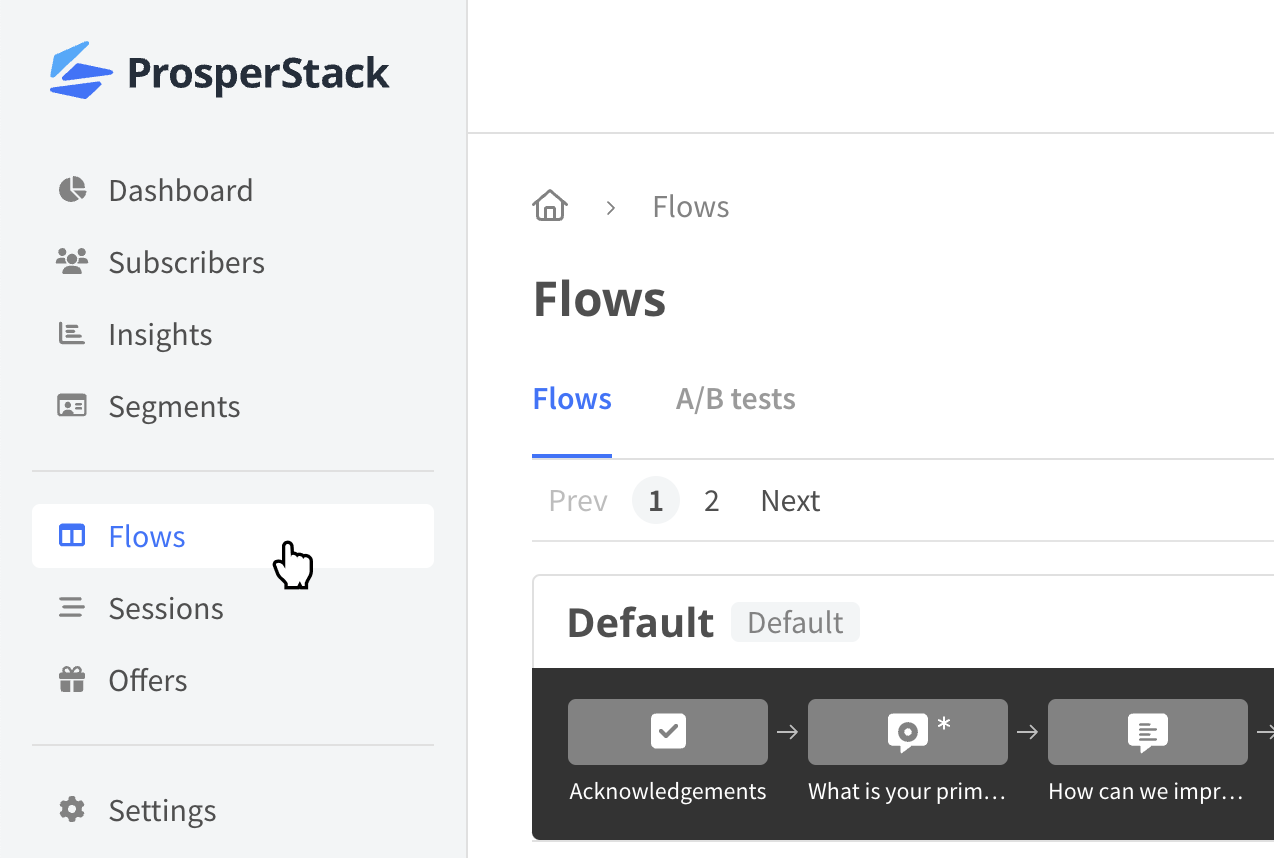Click the Flows breadcrumb label
This screenshot has height=858, width=1274.
690,206
